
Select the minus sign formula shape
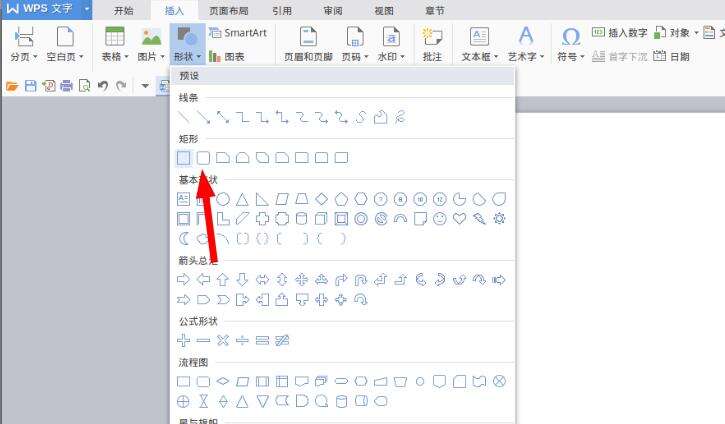[x=203, y=341]
